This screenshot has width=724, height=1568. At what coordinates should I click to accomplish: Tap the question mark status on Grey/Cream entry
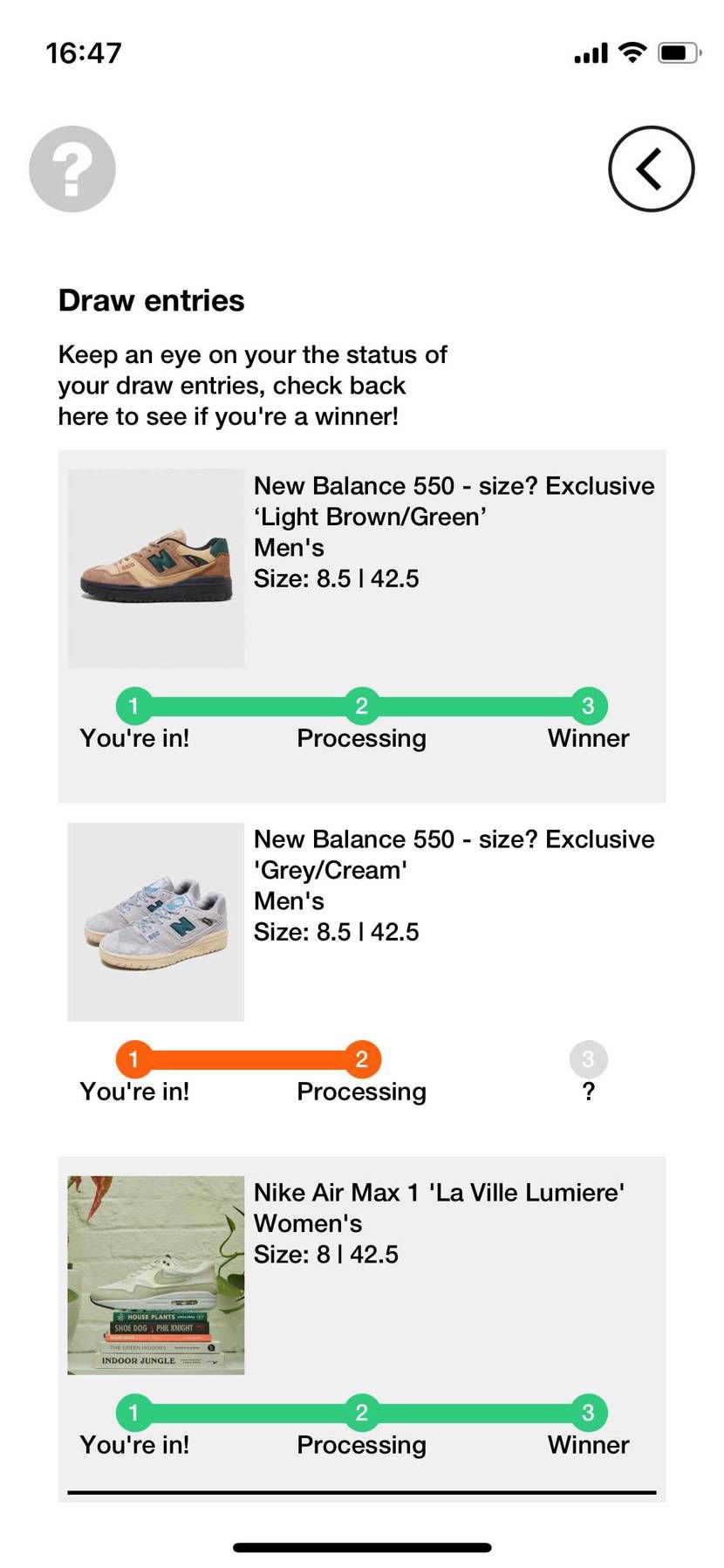point(589,1092)
